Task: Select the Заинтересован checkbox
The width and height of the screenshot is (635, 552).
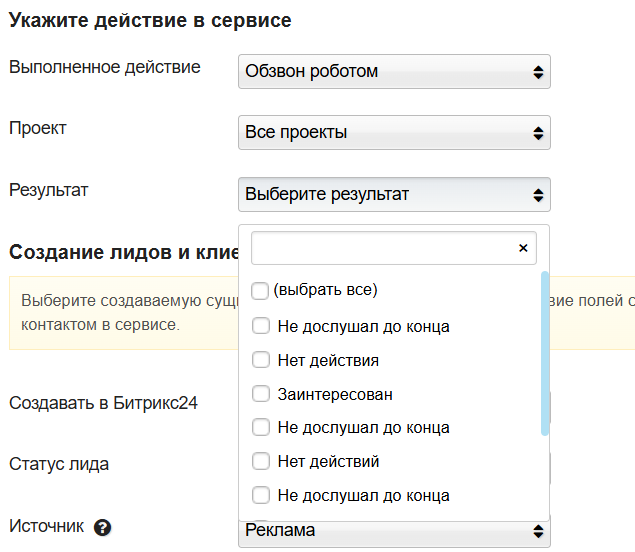Action: click(x=261, y=394)
